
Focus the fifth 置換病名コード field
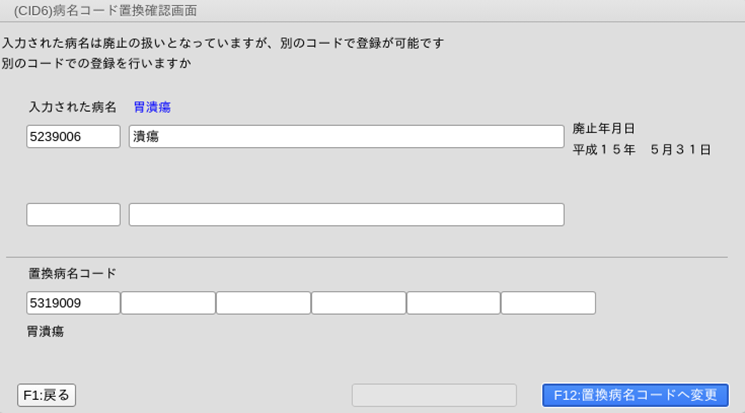453,303
